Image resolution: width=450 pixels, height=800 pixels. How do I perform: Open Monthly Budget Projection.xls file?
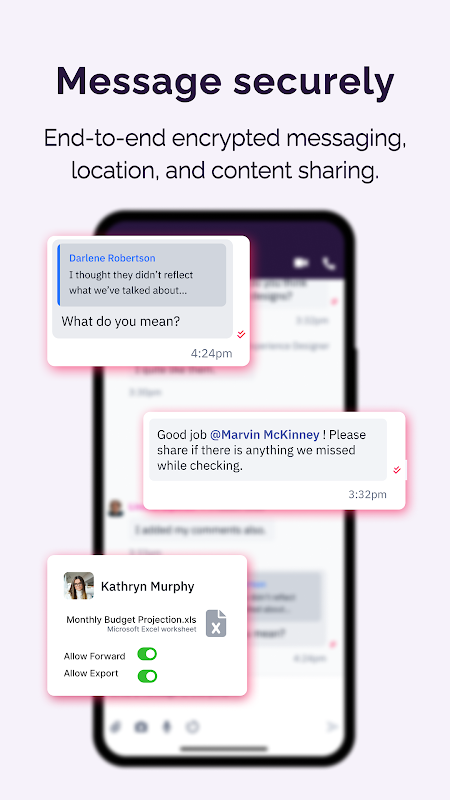tap(131, 620)
